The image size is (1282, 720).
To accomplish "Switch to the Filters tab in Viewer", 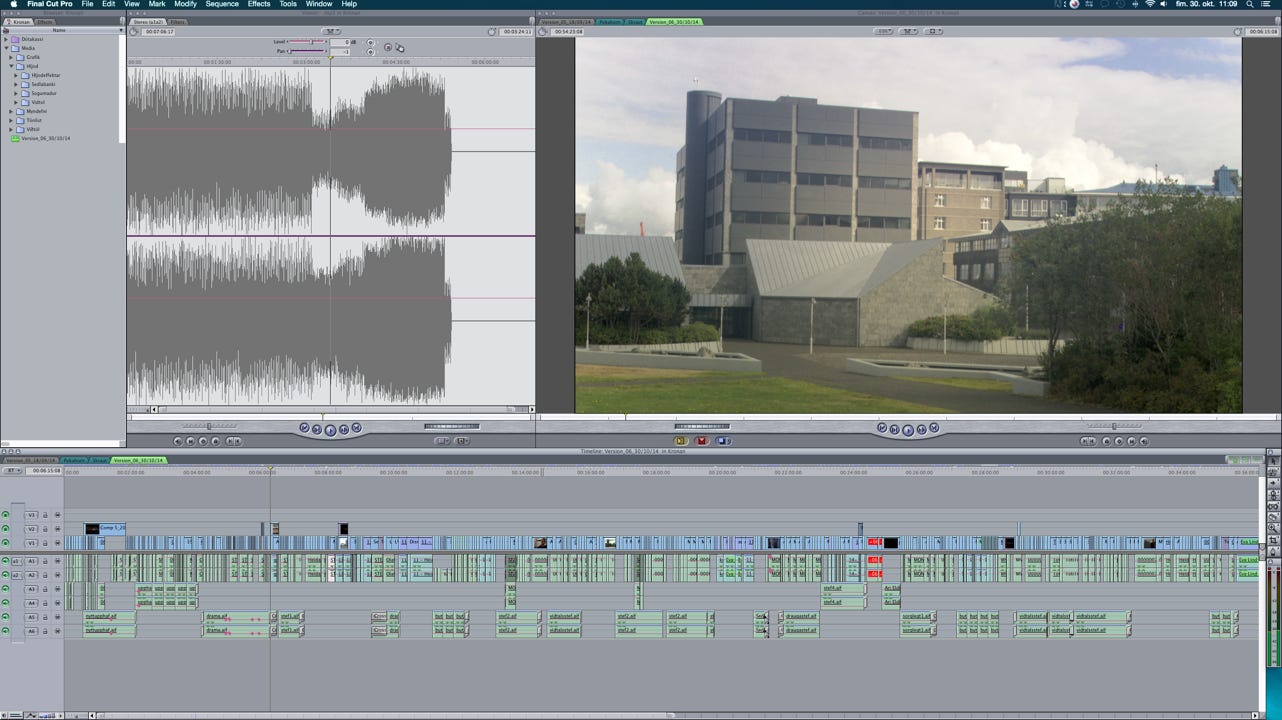I will pos(177,21).
